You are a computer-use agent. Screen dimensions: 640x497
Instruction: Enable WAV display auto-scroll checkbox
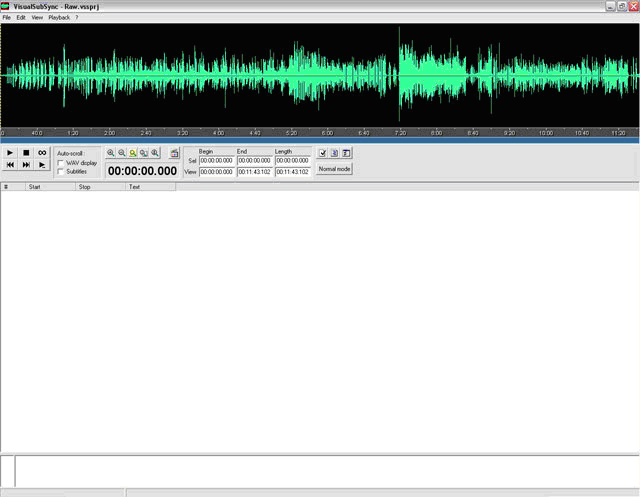pyautogui.click(x=61, y=162)
